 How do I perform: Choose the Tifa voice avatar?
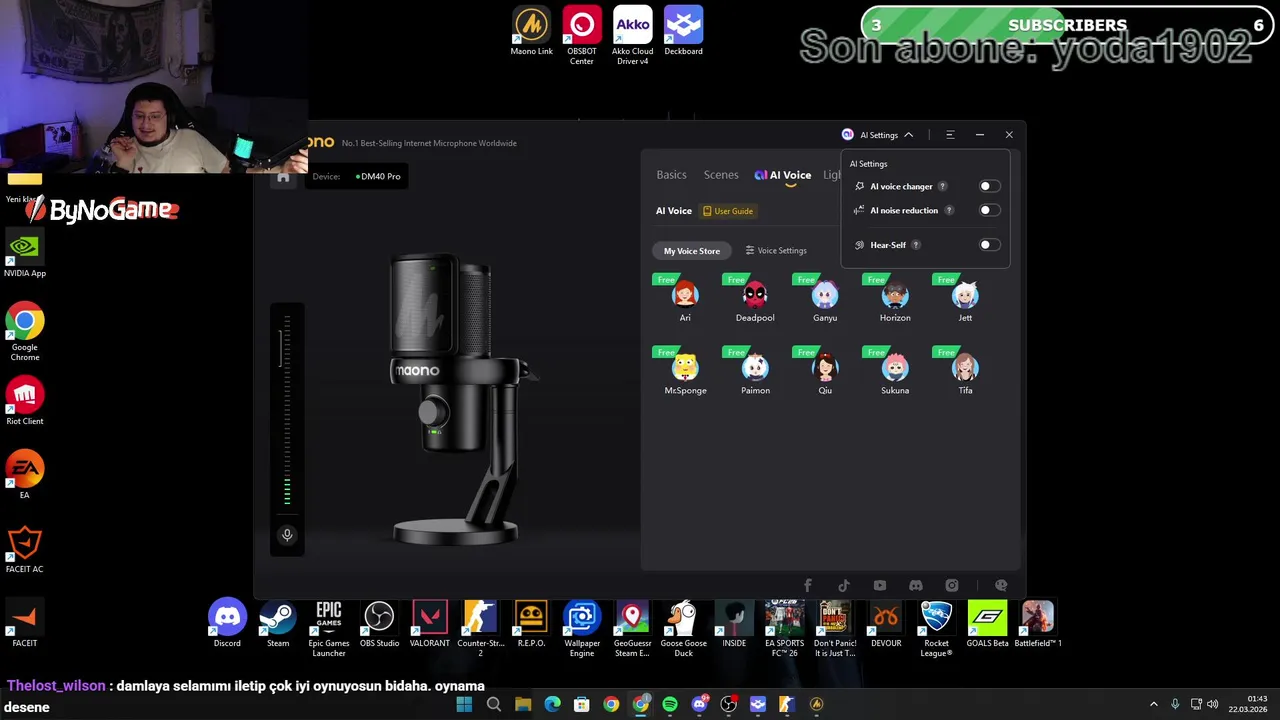[x=965, y=367]
